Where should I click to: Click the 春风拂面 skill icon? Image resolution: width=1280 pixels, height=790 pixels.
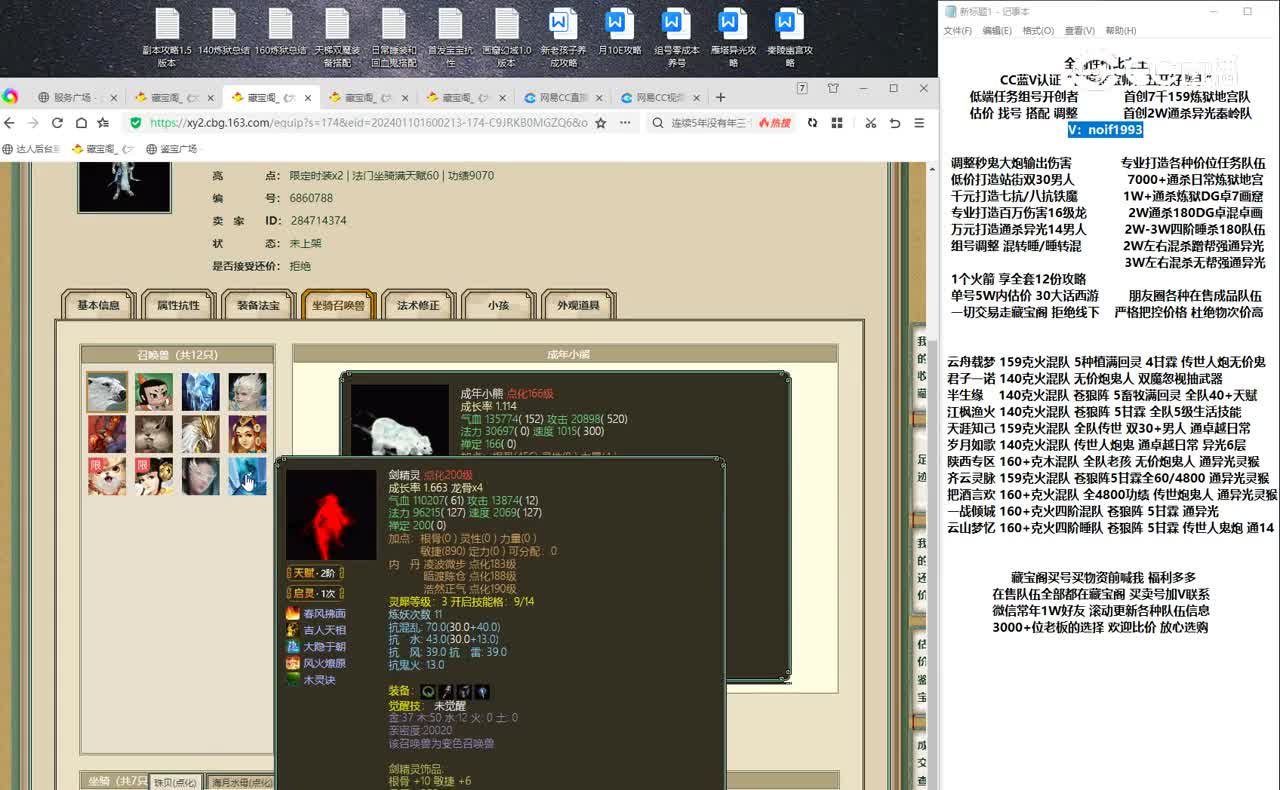[x=293, y=613]
